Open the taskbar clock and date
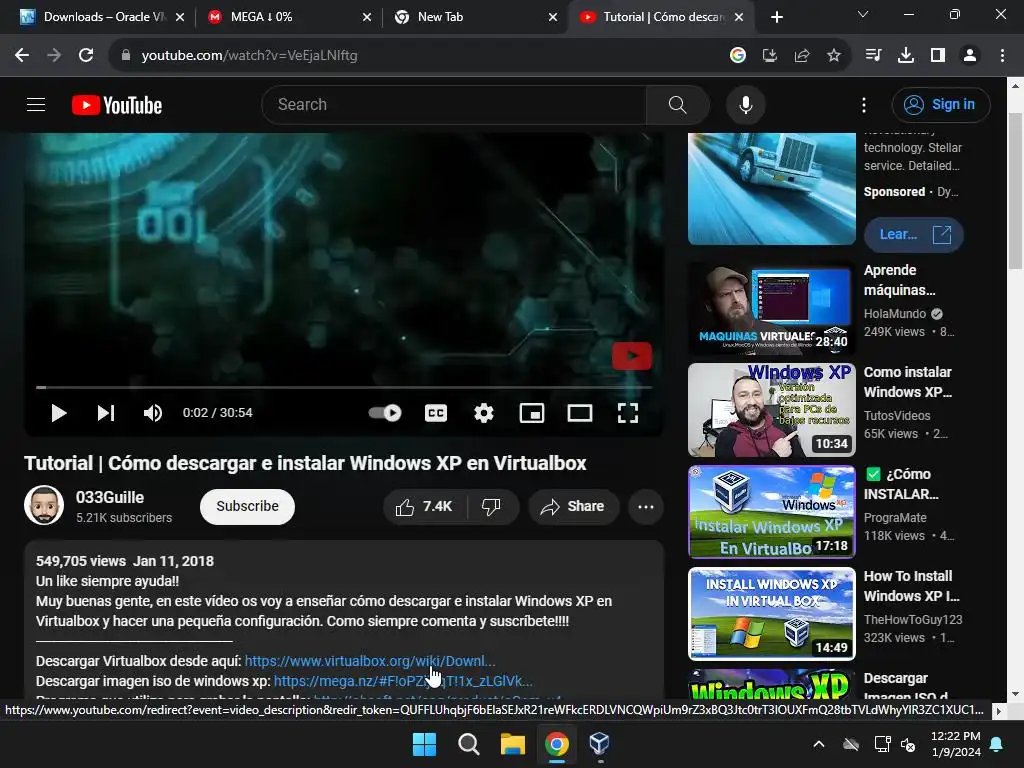The width and height of the screenshot is (1024, 768). coord(955,744)
